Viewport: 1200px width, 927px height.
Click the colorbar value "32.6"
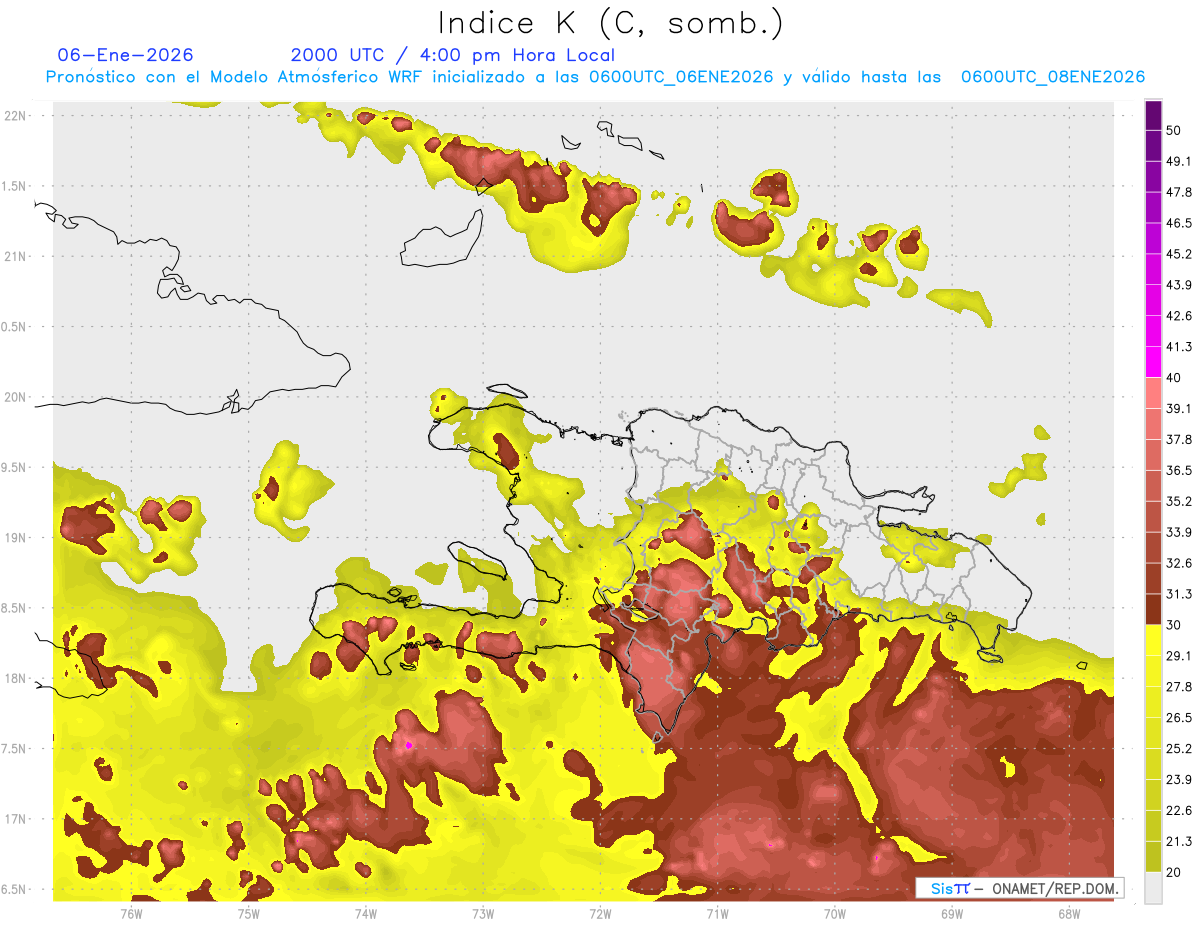[1179, 563]
